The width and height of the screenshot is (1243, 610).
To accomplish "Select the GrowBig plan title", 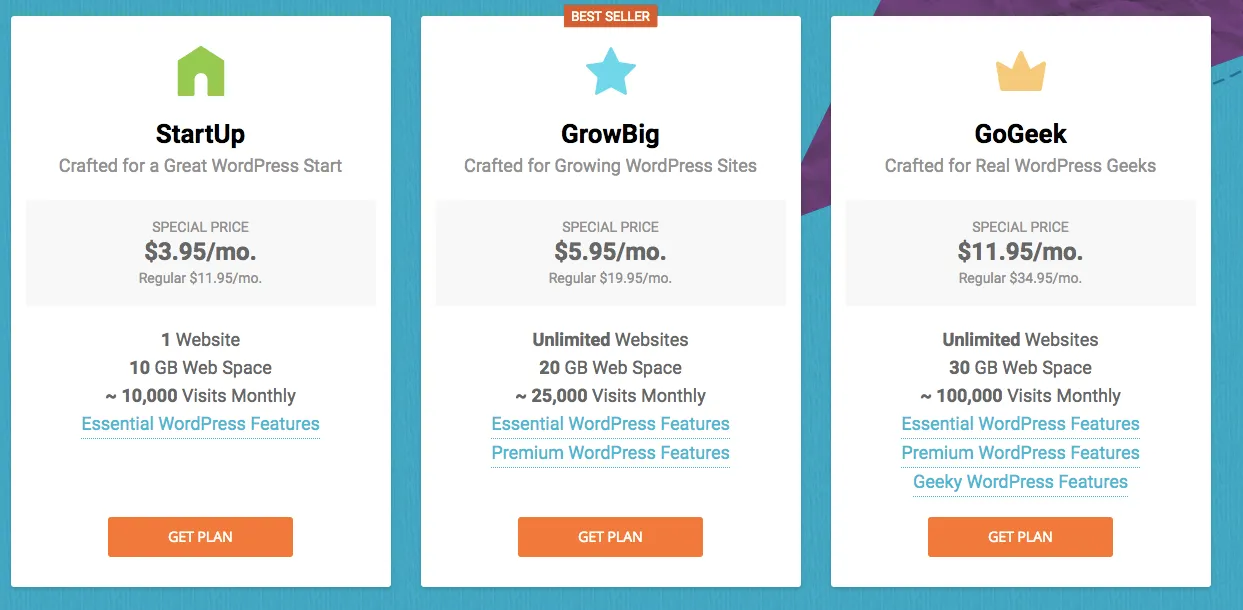I will tap(610, 134).
